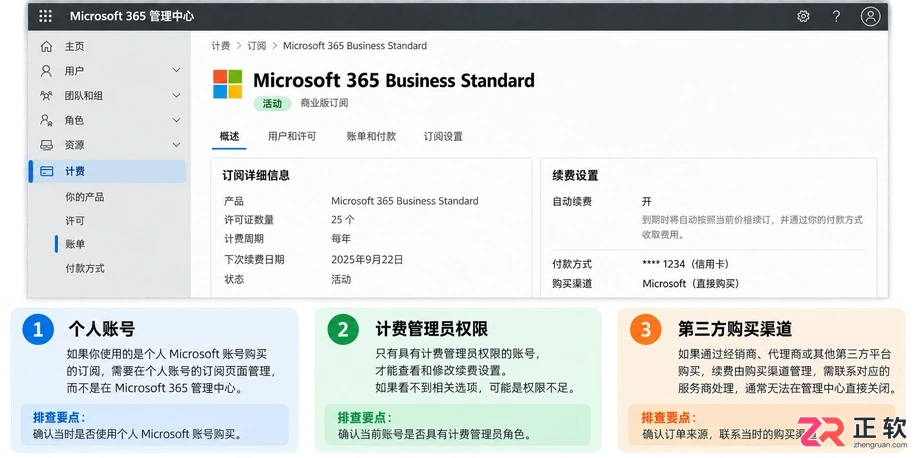Switch to the 概述 tab
This screenshot has height=458, width=916.
coord(229,136)
